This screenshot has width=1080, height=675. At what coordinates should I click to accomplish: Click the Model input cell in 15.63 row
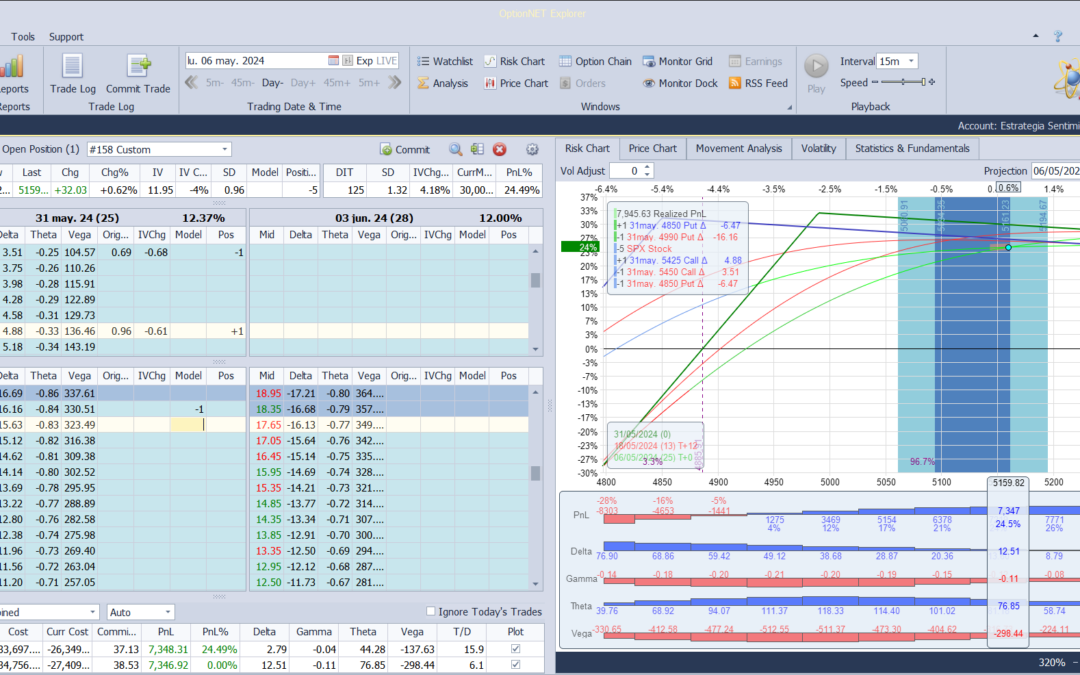tap(188, 425)
